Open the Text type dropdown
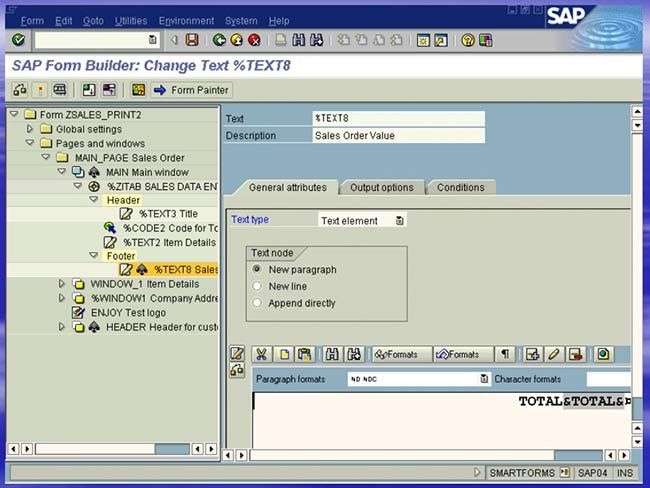The height and width of the screenshot is (488, 650). (399, 221)
